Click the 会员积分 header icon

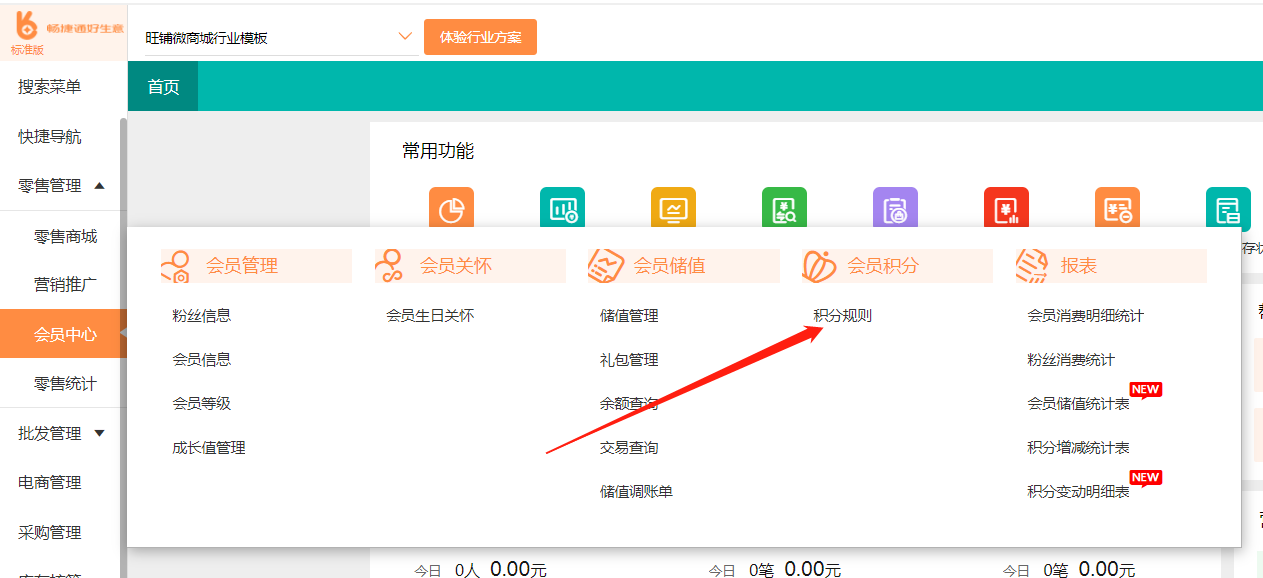819,266
